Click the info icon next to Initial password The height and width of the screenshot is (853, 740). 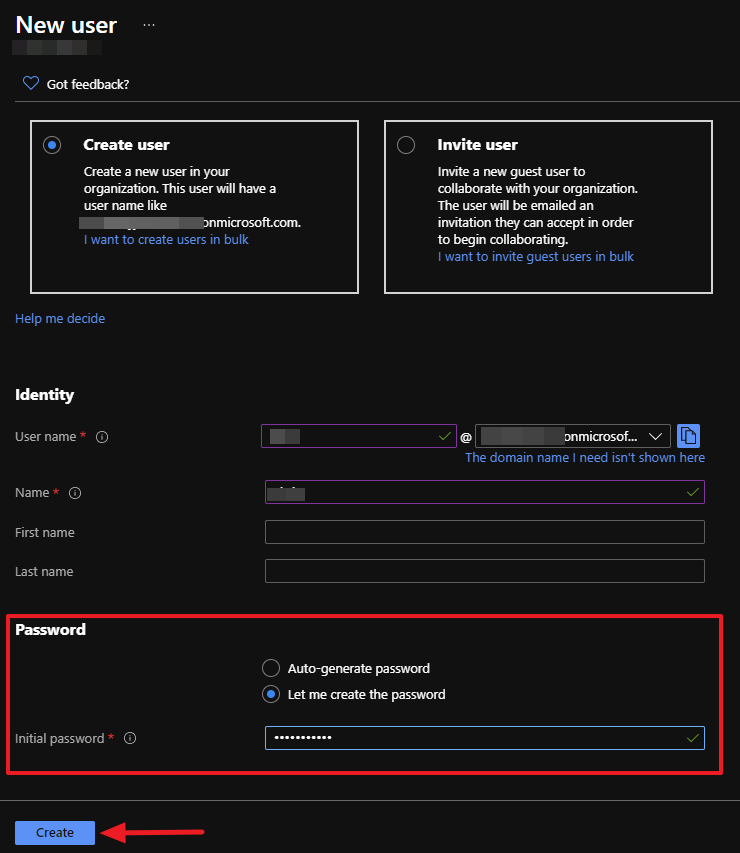(130, 739)
